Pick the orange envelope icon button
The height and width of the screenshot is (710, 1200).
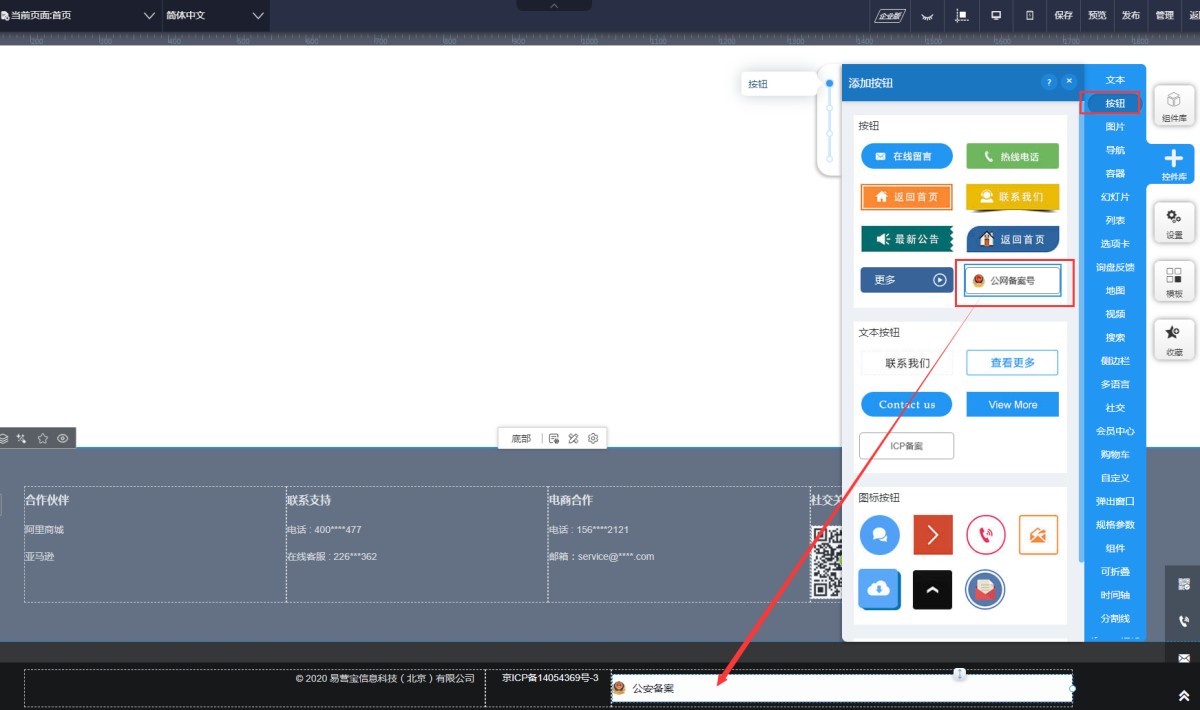click(1038, 535)
